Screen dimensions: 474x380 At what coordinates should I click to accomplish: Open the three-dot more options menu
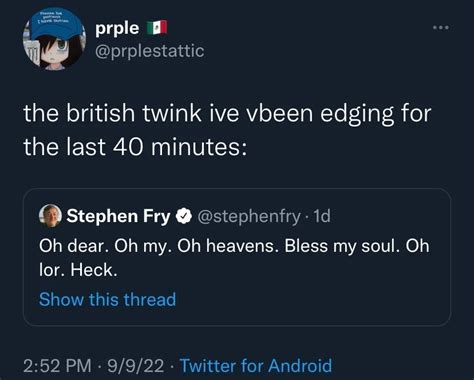click(441, 28)
